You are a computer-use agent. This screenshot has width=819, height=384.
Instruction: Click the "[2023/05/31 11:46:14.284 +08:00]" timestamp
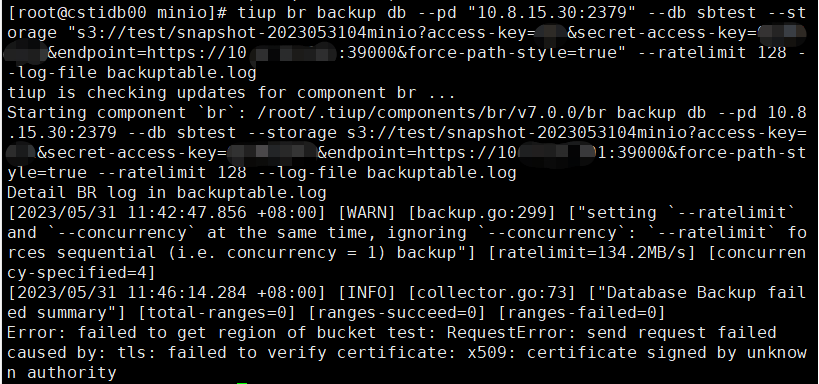(167, 293)
